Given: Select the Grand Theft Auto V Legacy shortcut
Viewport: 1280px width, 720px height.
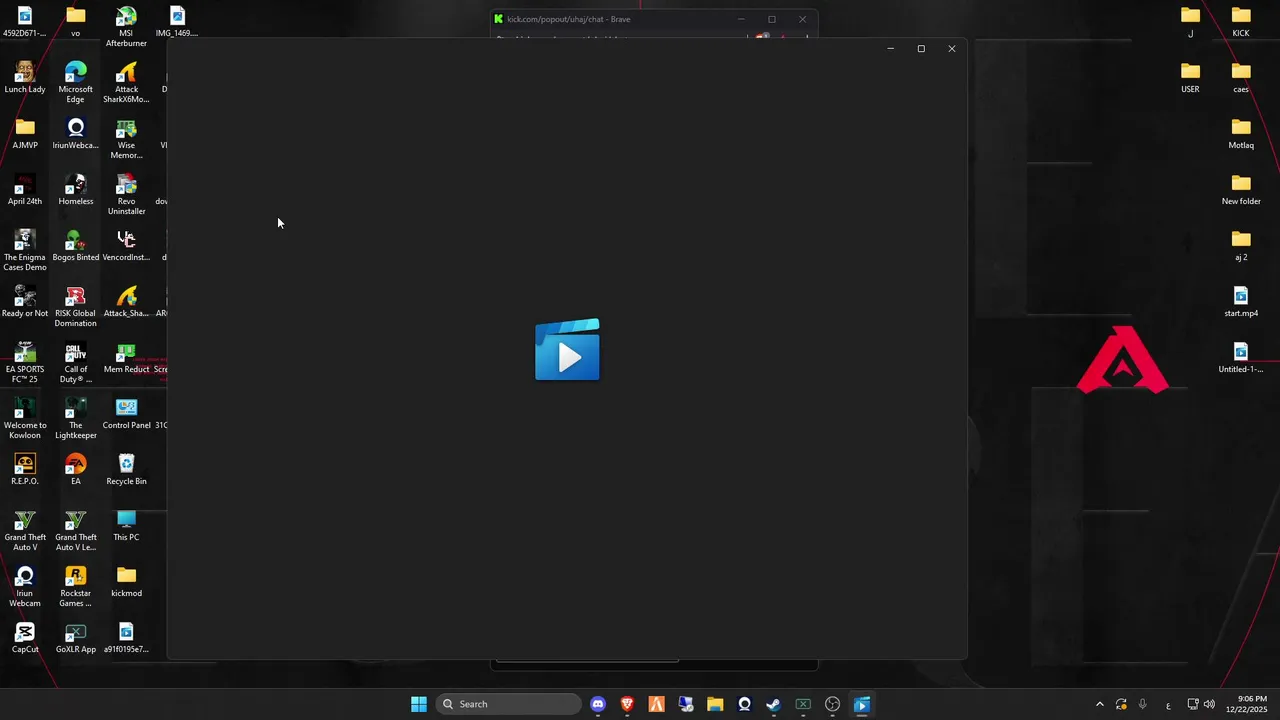Looking at the screenshot, I should pyautogui.click(x=76, y=531).
